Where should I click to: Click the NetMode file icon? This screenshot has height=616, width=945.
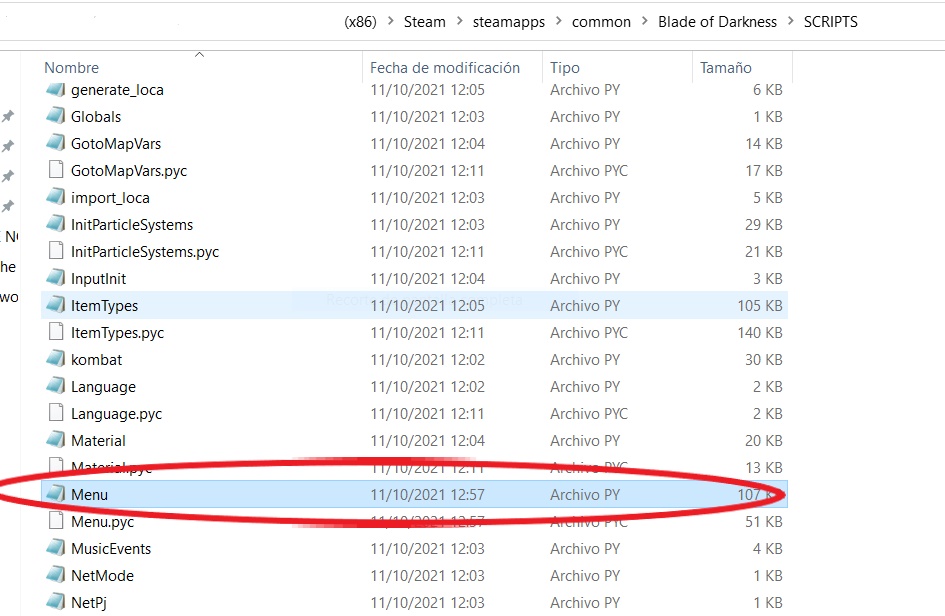point(55,575)
